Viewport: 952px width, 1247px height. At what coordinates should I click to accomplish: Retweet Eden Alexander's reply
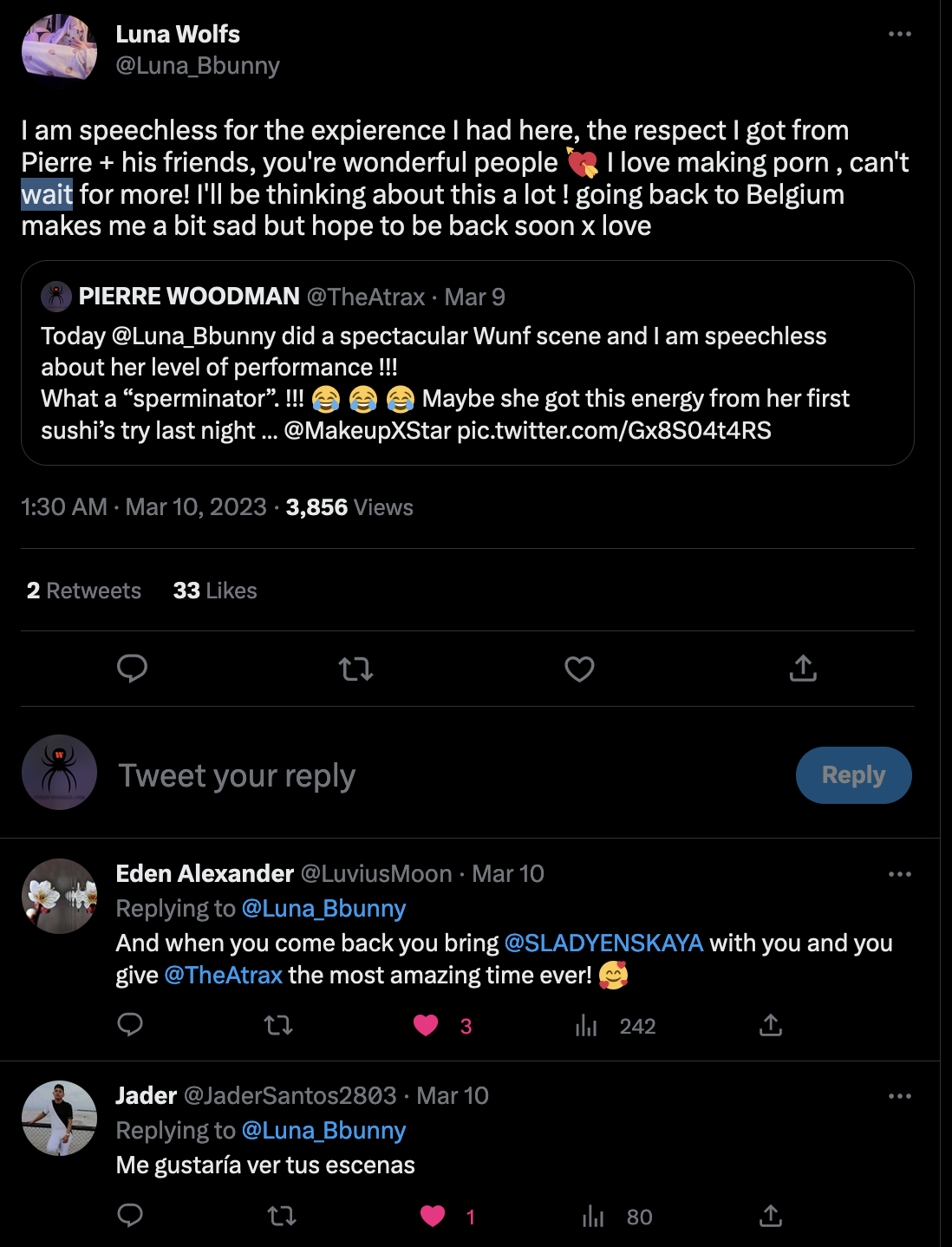pos(278,1026)
